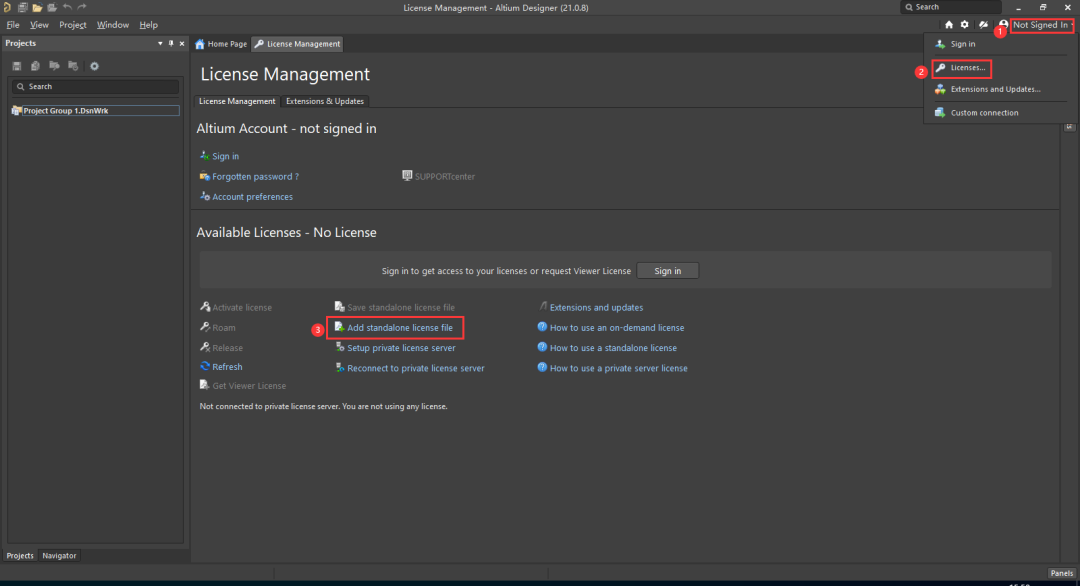Switch to Navigator tab at panel bottom
The height and width of the screenshot is (586, 1080).
[x=59, y=556]
